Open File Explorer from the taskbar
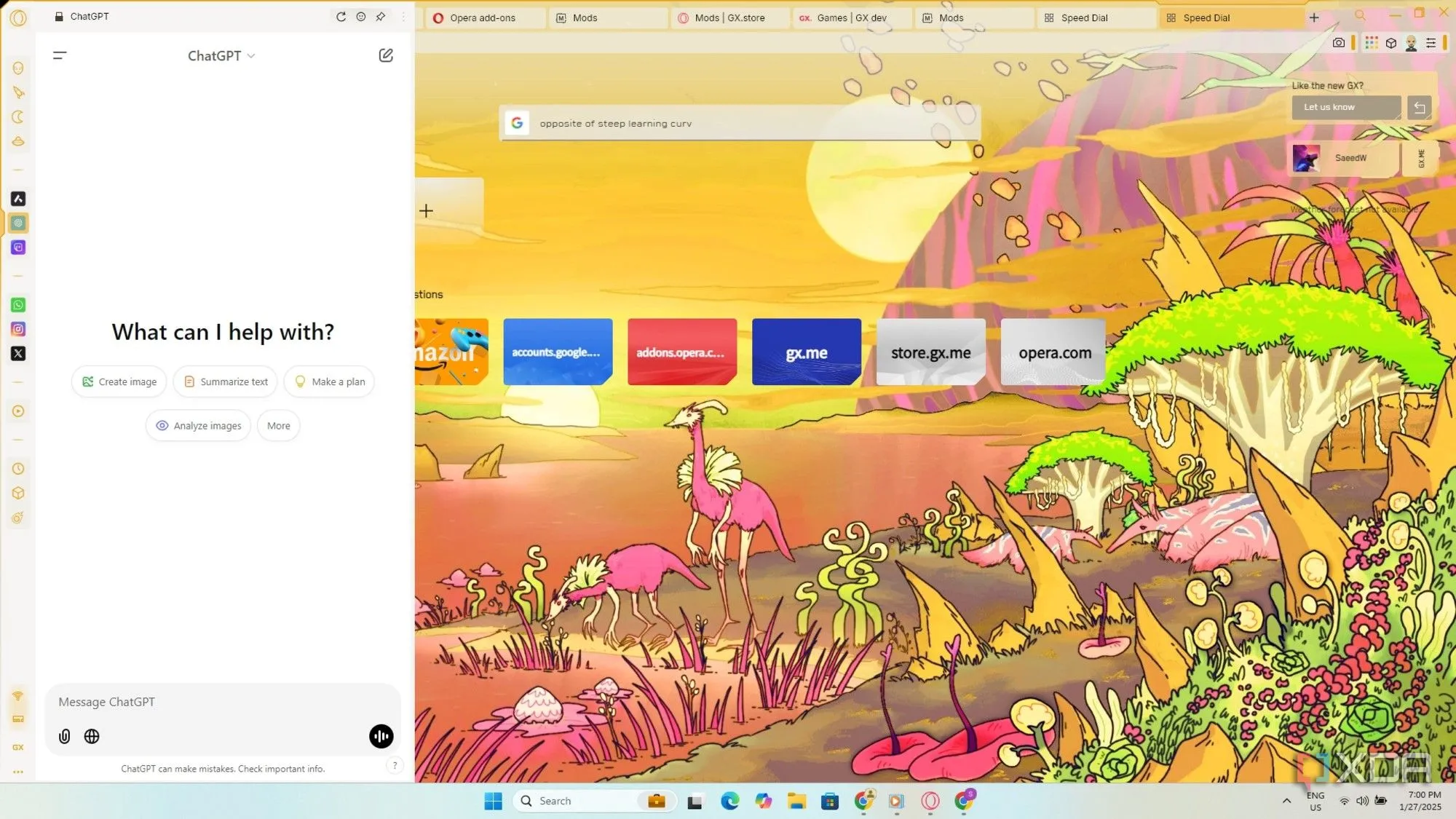Screen dimensions: 1456x819 point(796,801)
